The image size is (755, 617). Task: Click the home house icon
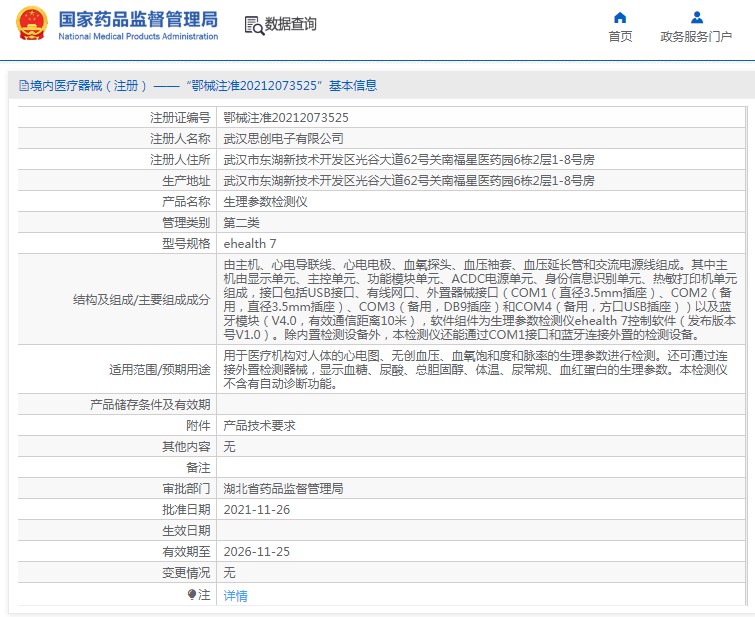[x=620, y=18]
